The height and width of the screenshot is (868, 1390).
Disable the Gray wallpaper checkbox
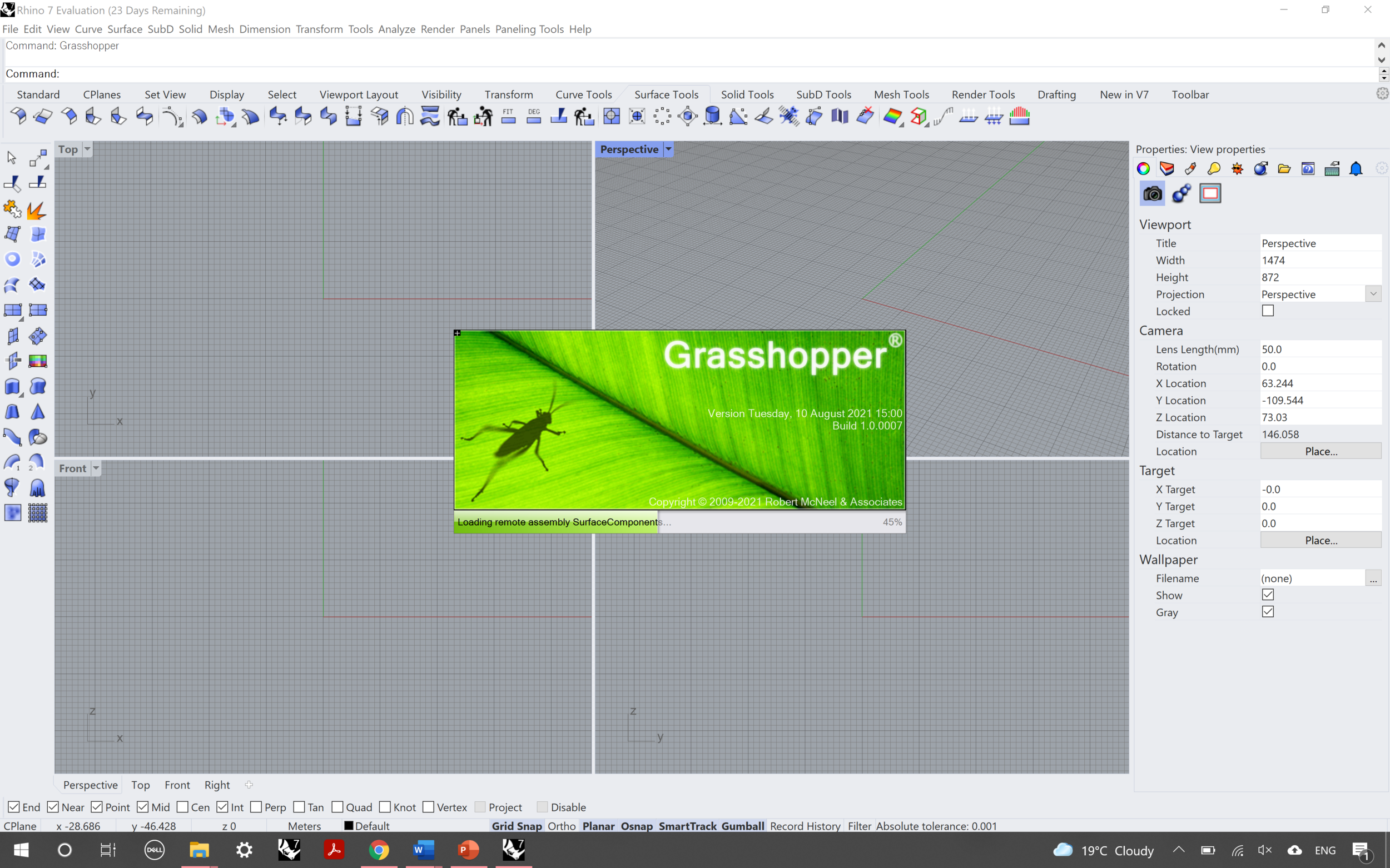pos(1268,611)
